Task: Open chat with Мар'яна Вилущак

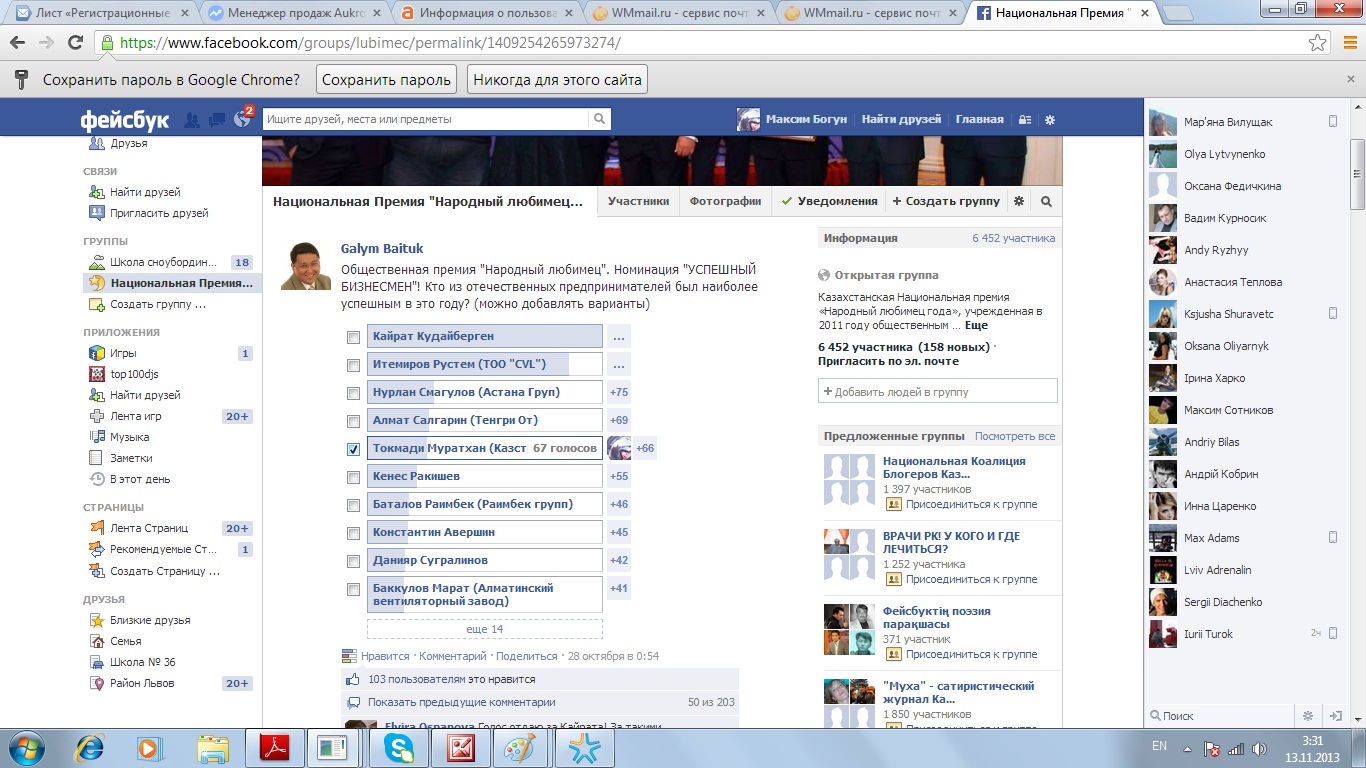Action: (1243, 122)
